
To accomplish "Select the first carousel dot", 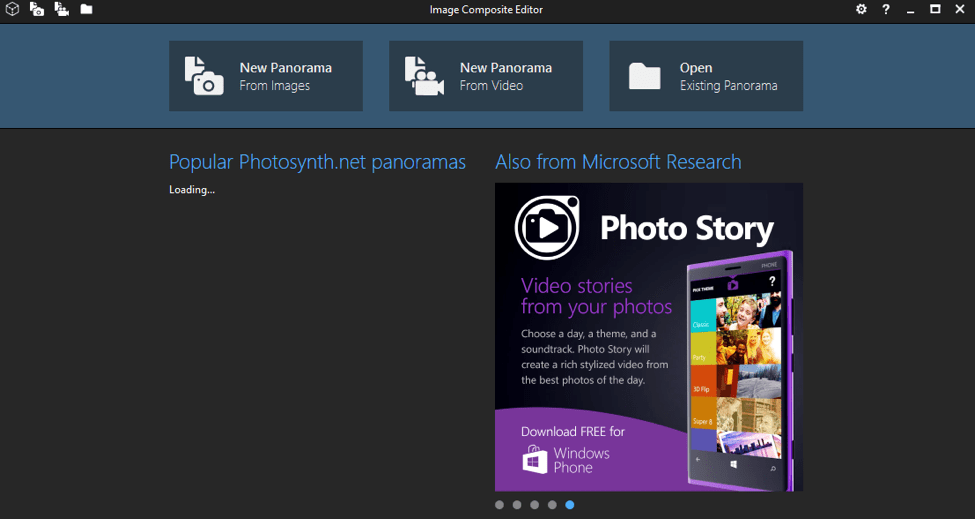I will coord(499,505).
